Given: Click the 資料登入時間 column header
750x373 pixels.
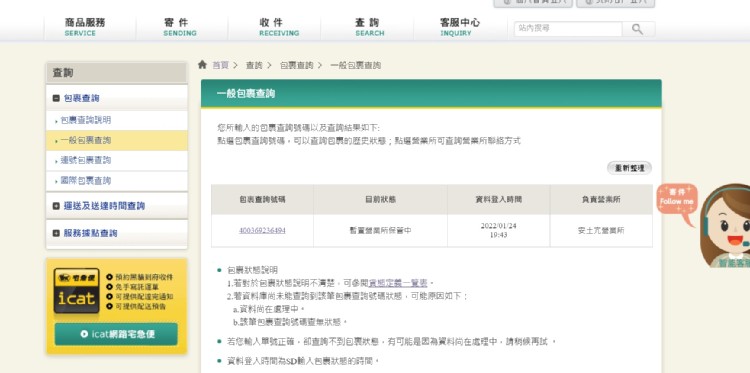Looking at the screenshot, I should pos(498,199).
